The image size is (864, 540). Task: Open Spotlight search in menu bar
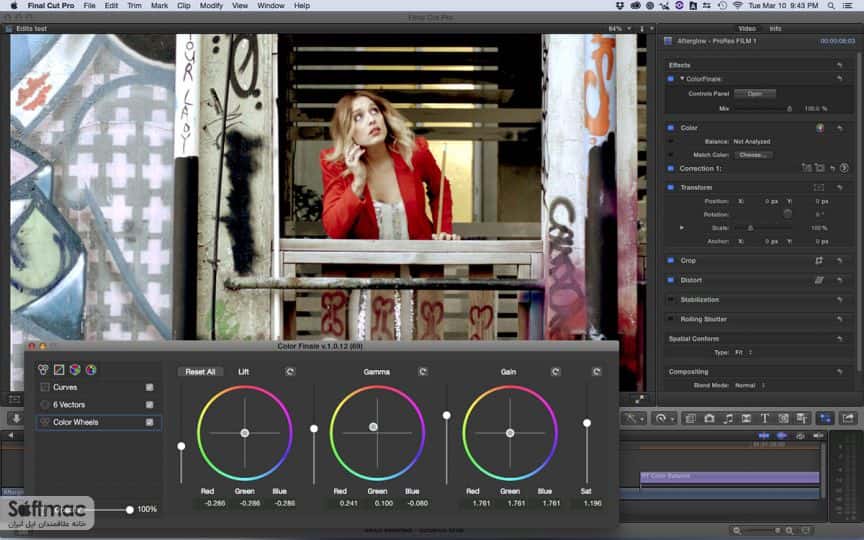click(x=831, y=6)
